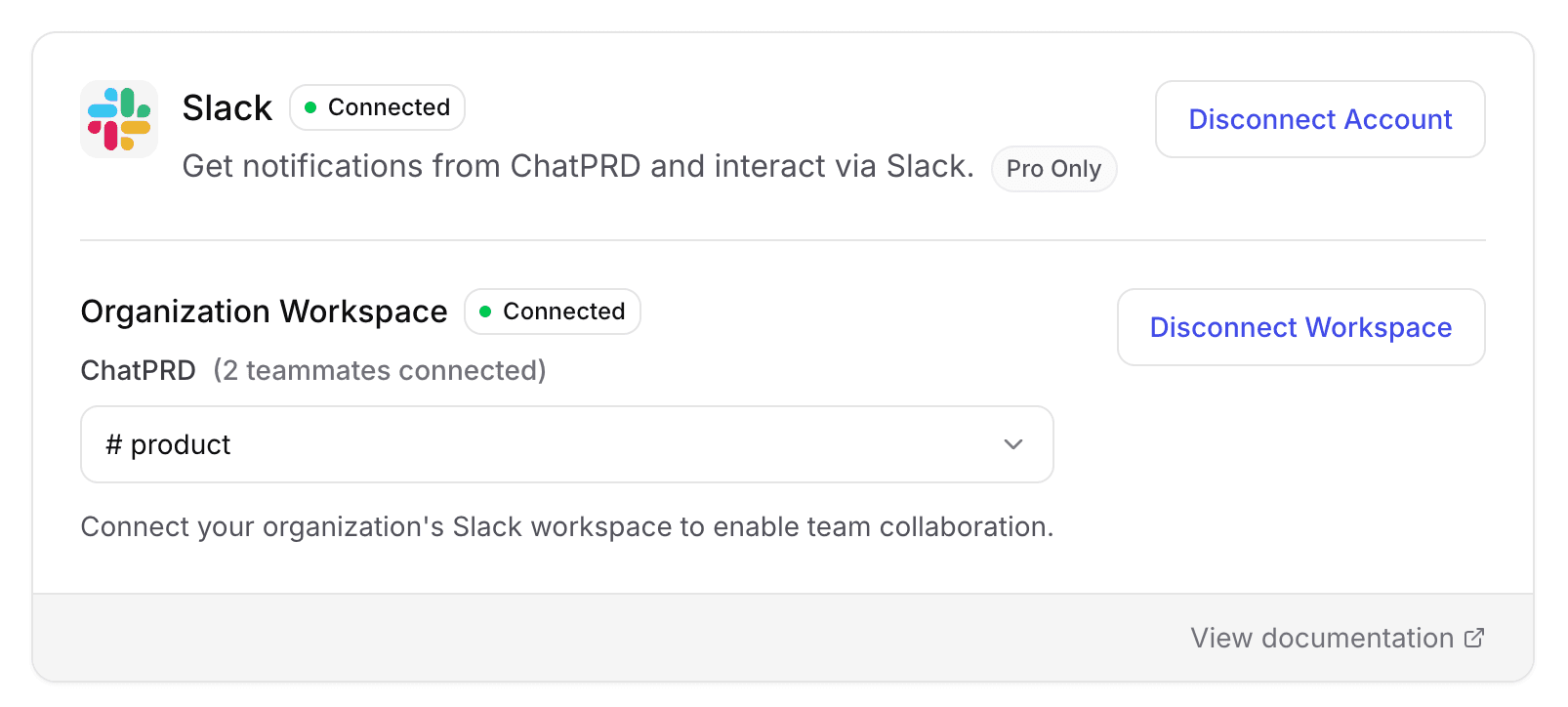
Task: Open the # product channel dropdown
Action: [x=566, y=444]
